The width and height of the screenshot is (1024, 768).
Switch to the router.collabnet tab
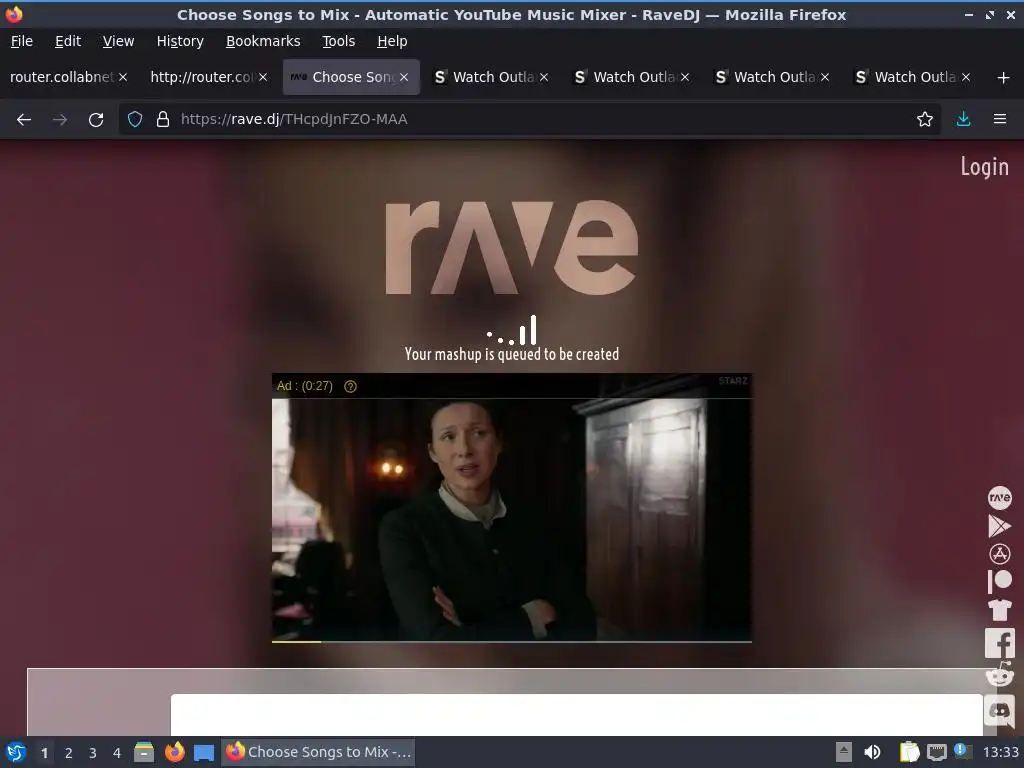click(x=62, y=77)
